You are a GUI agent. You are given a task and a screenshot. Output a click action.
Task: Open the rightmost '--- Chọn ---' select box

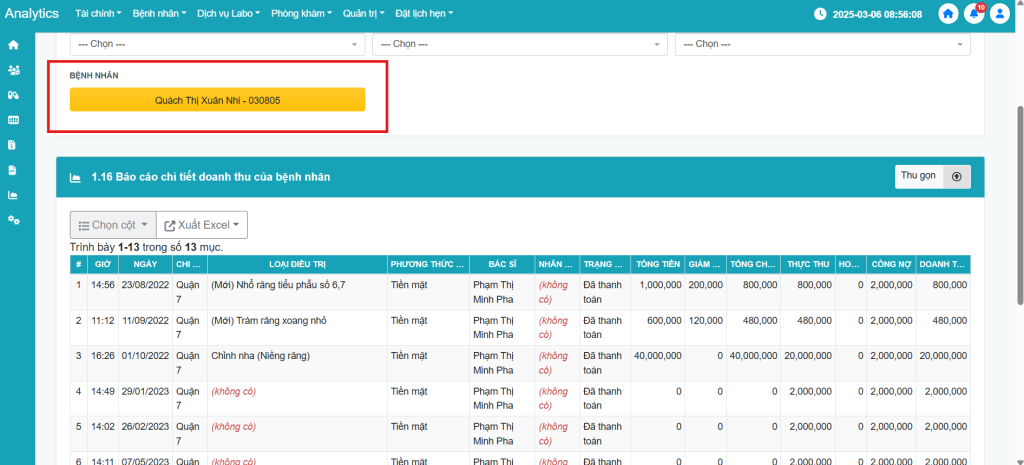tap(822, 44)
